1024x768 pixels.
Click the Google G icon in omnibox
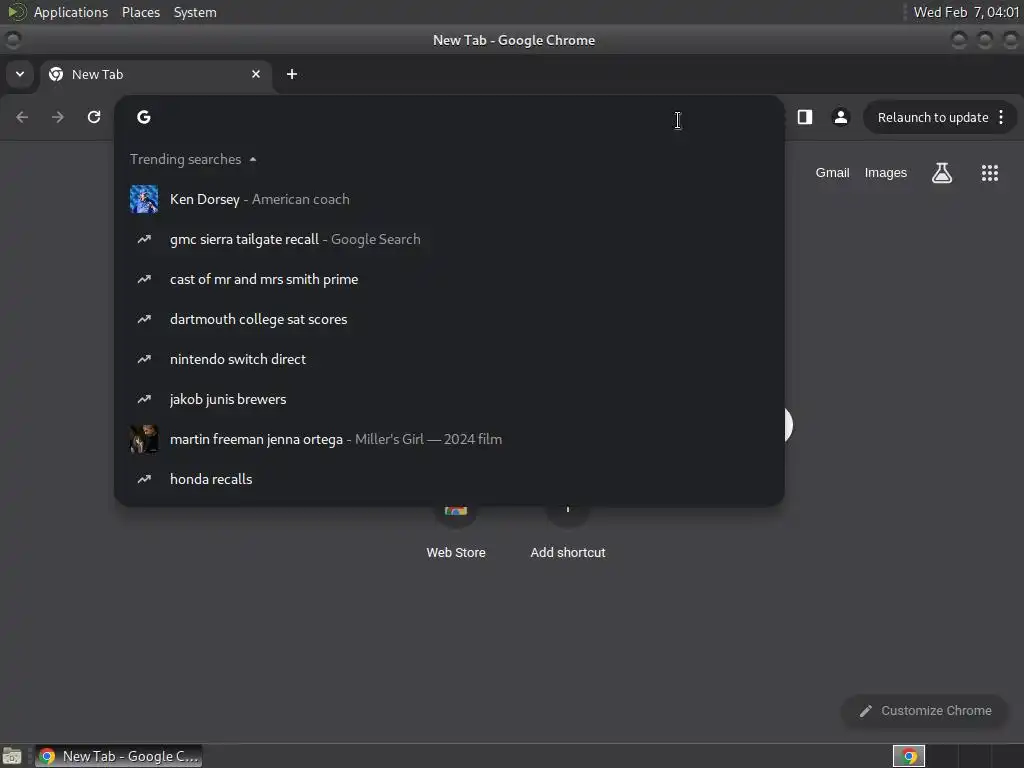(144, 117)
